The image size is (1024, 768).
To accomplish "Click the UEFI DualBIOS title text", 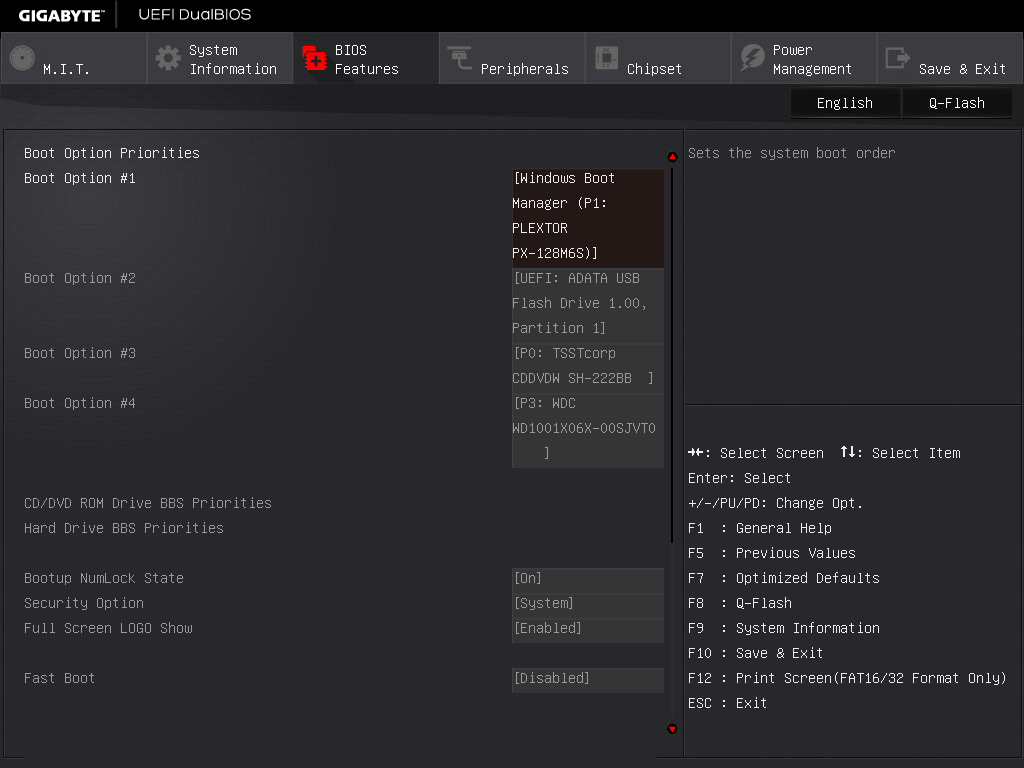I will (195, 14).
